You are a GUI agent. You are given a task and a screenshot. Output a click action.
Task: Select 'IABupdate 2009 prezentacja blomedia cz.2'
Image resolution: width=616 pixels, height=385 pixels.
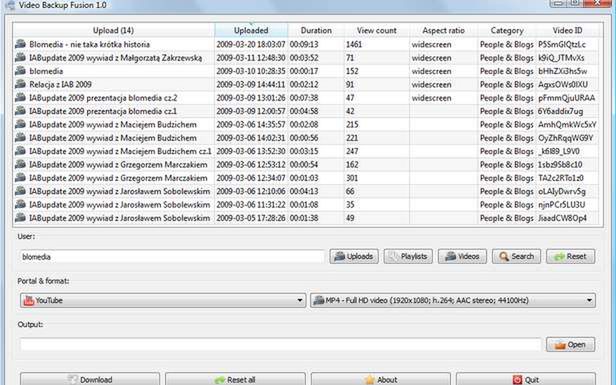(x=306, y=98)
